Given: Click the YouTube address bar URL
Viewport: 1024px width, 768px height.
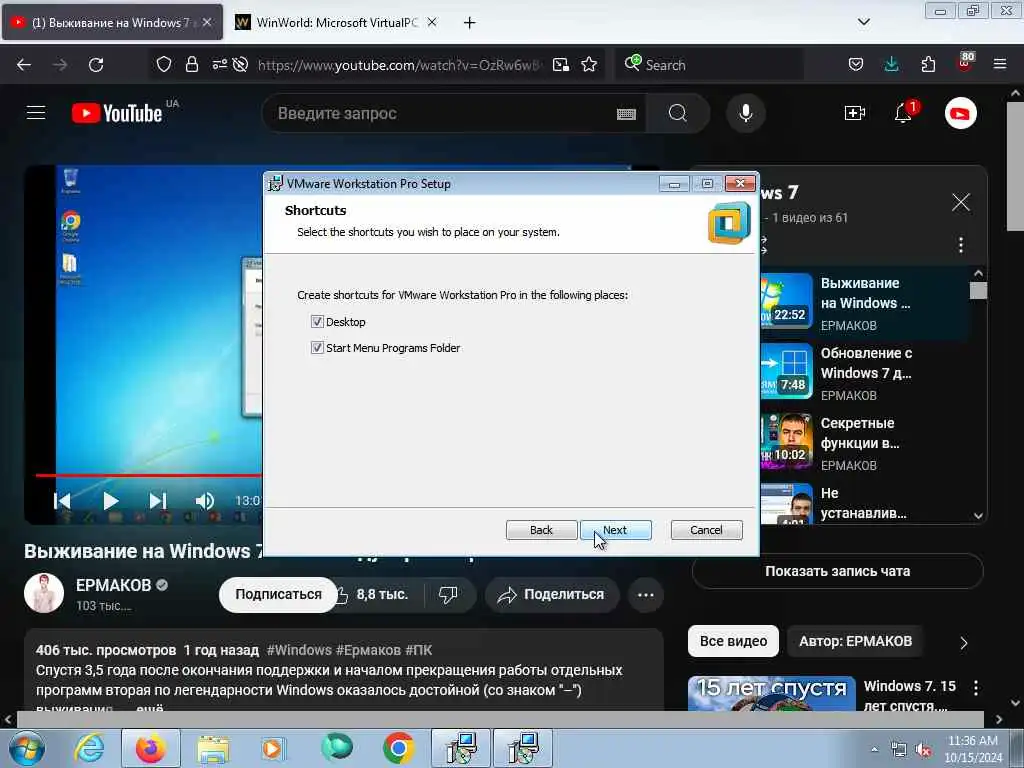Looking at the screenshot, I should pos(398,65).
